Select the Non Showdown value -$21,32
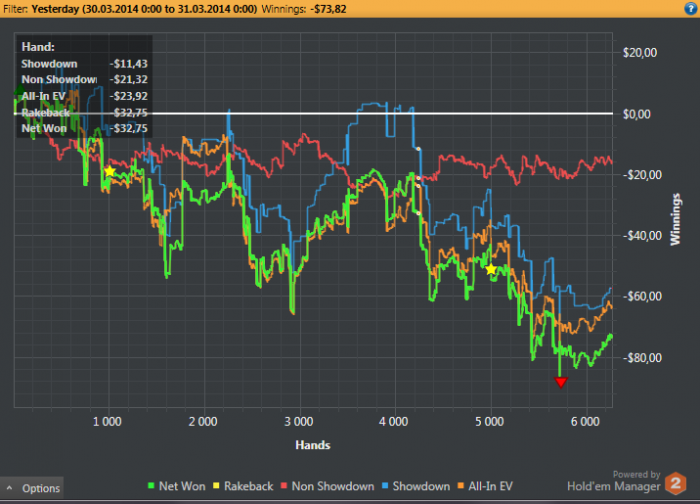This screenshot has height=504, width=700. (129, 79)
